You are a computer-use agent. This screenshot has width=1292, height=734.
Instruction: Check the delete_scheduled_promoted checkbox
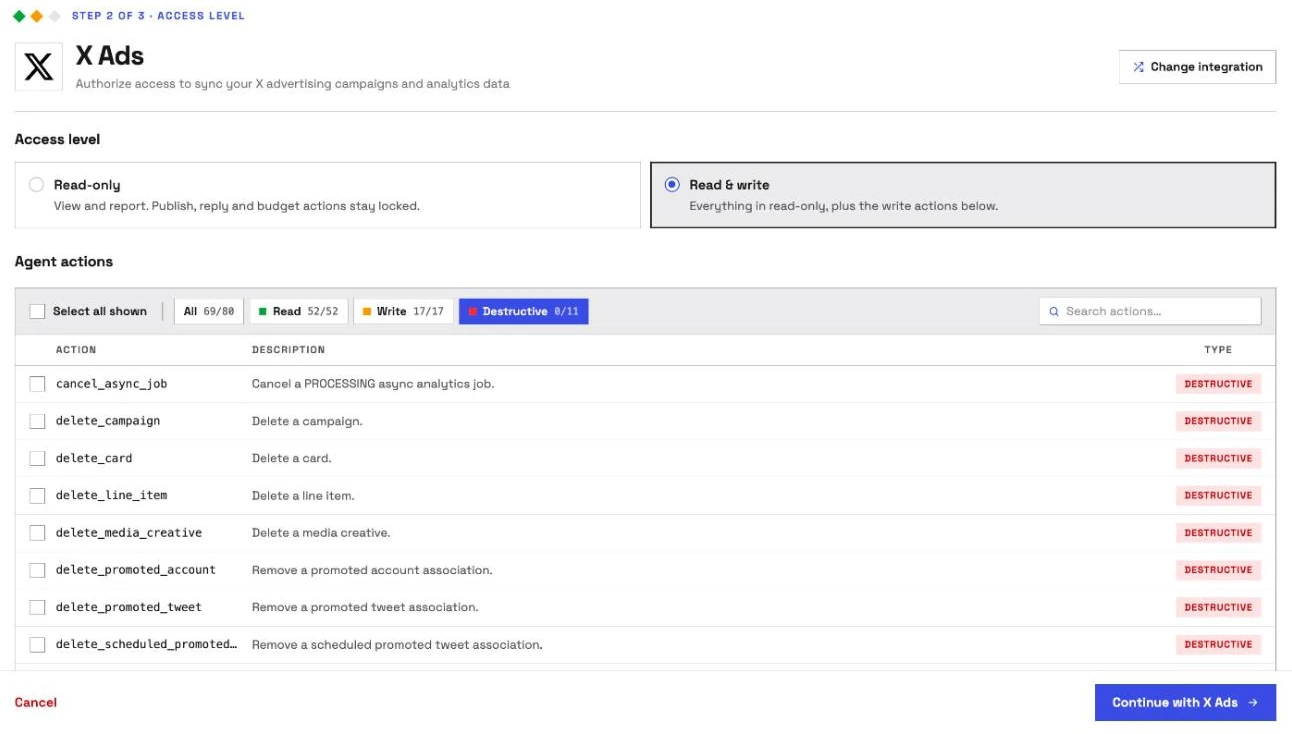[x=37, y=645]
